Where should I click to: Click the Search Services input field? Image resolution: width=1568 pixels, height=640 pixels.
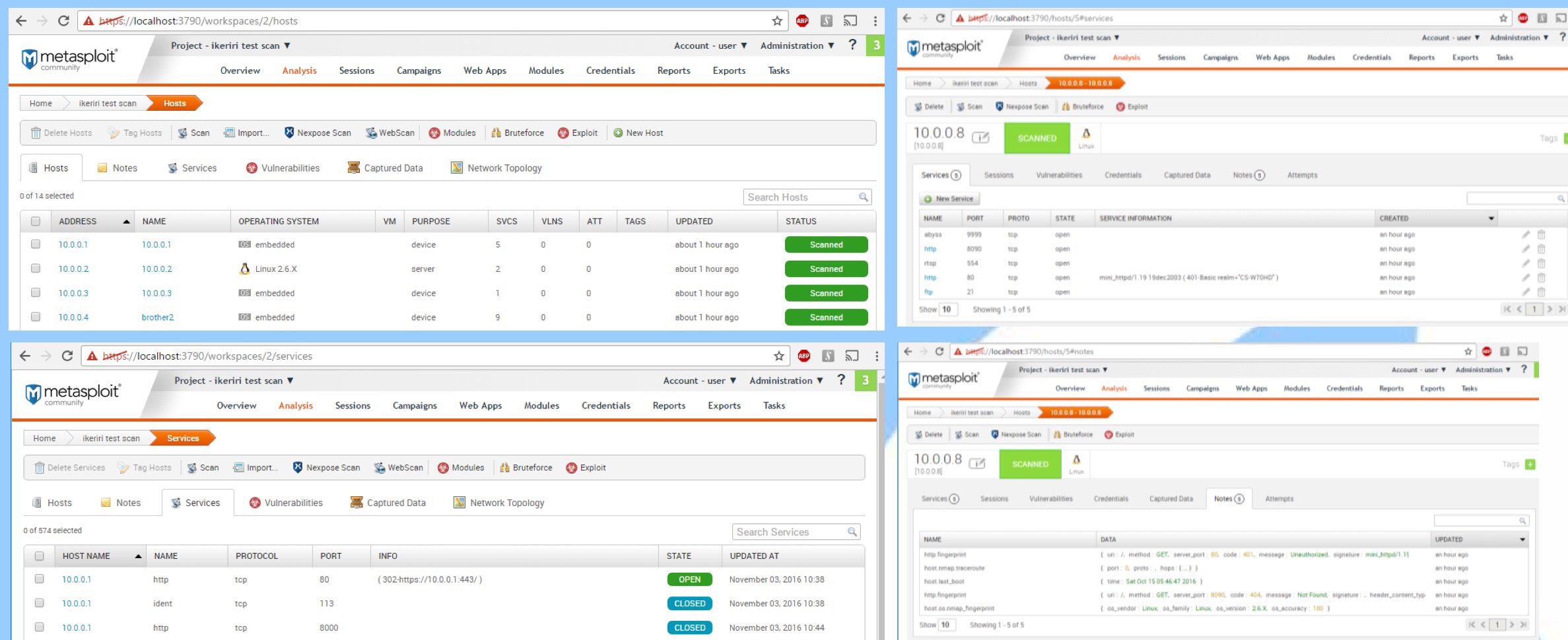tap(796, 532)
